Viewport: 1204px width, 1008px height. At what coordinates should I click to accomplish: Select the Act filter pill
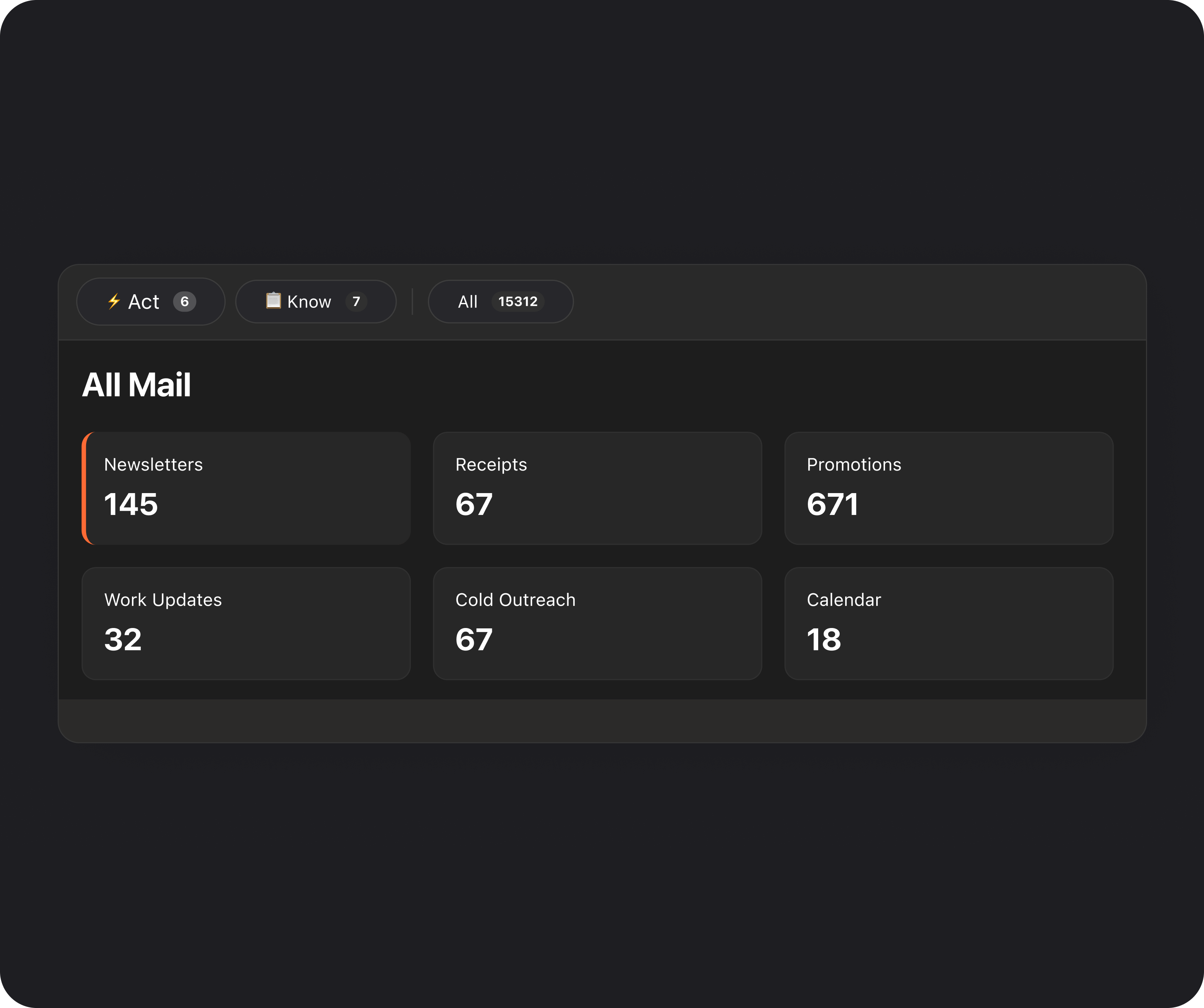point(151,302)
